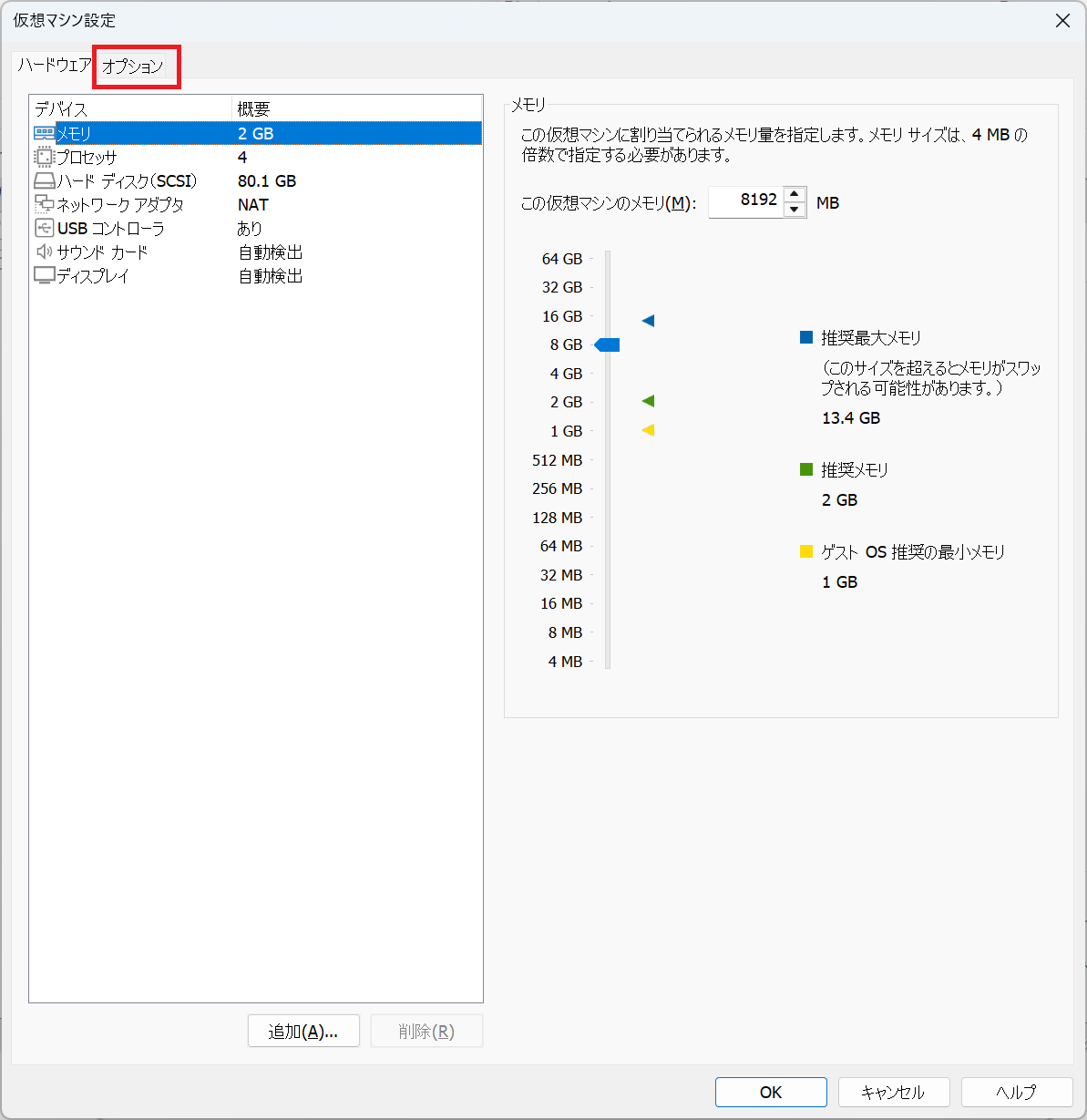Viewport: 1087px width, 1120px height.
Task: Click the memory slider thumb at 8 GB
Action: coord(608,344)
